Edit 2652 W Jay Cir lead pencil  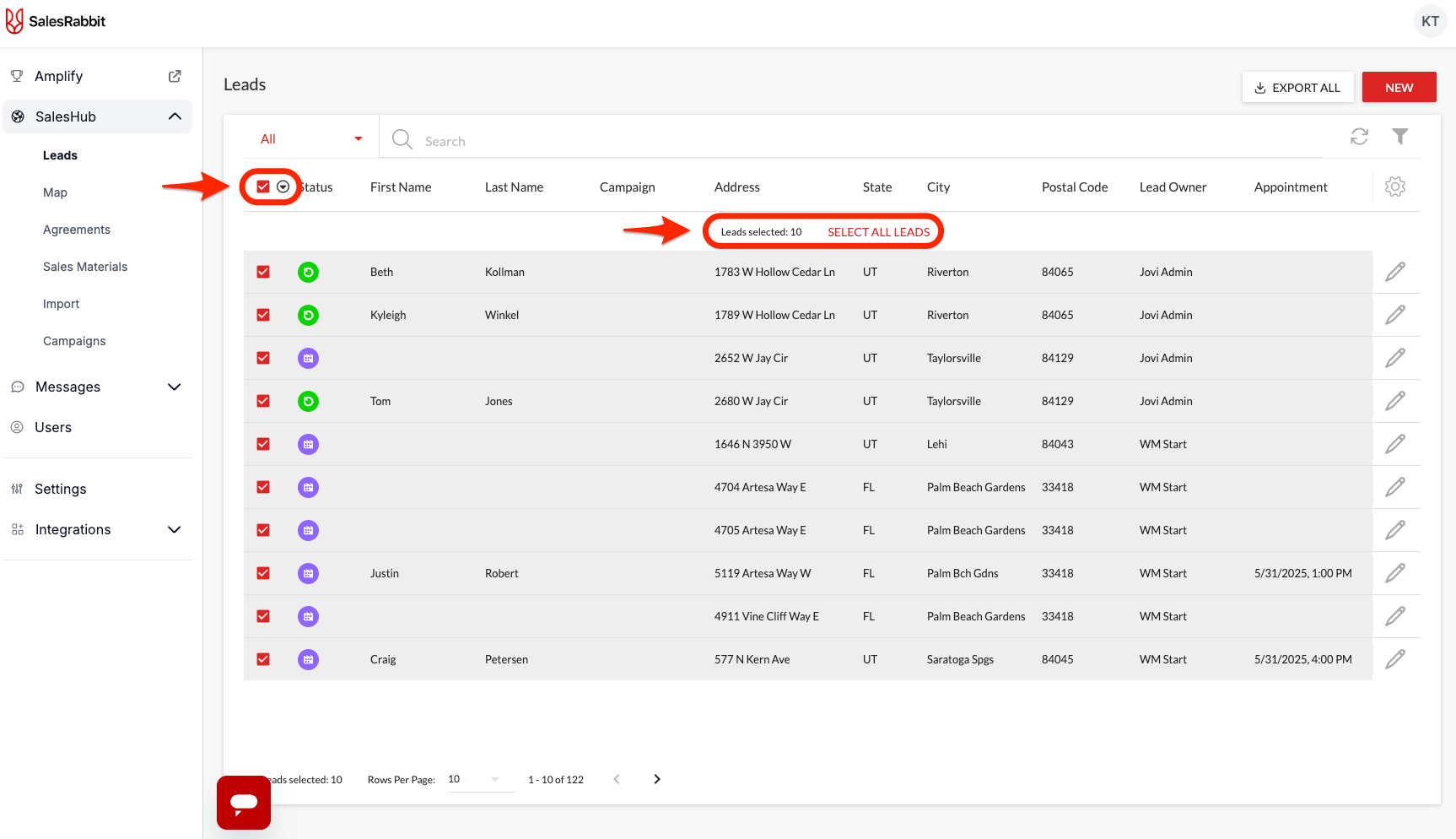pos(1395,358)
